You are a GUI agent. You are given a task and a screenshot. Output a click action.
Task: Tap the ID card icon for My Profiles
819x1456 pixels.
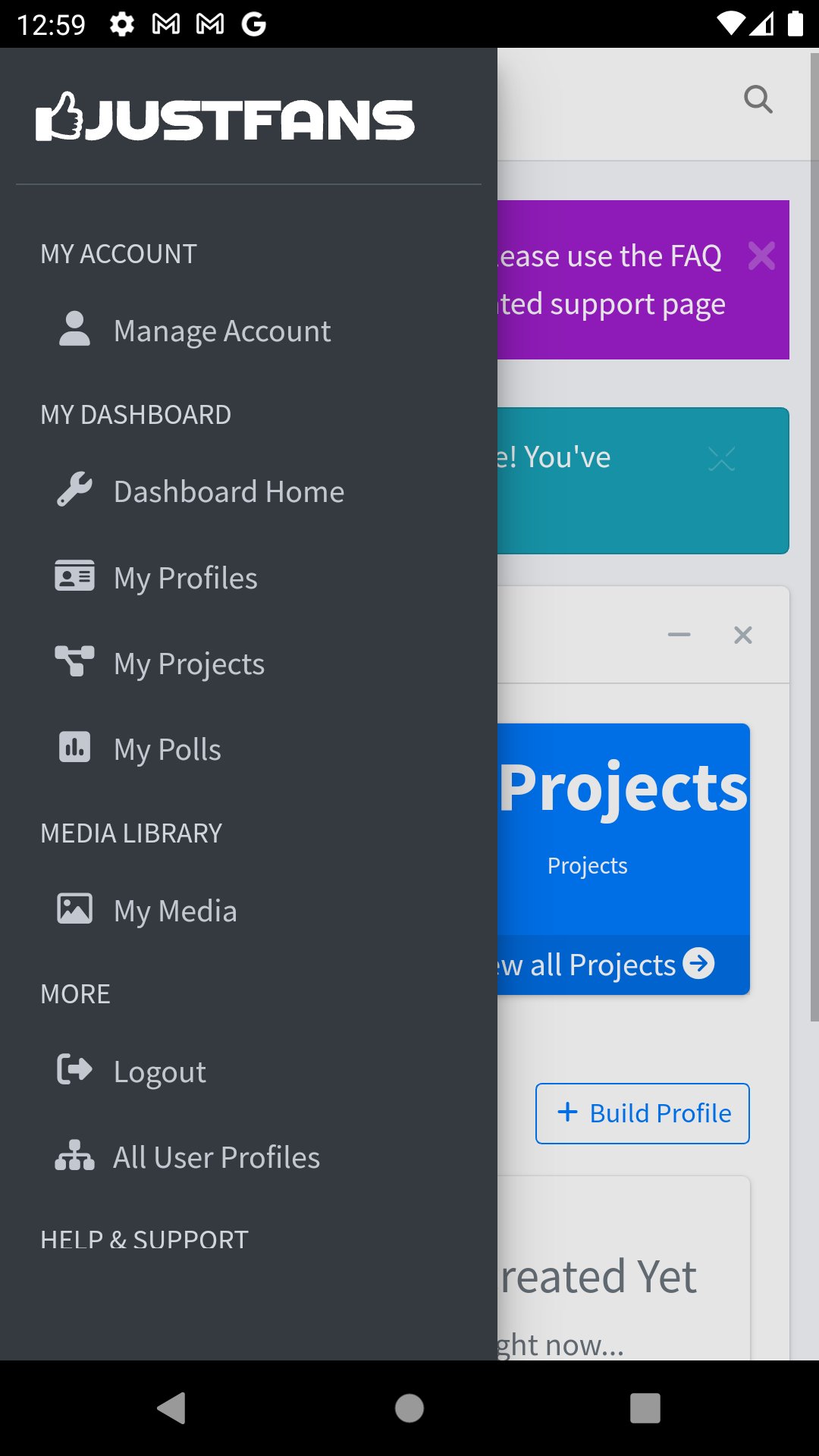click(74, 576)
